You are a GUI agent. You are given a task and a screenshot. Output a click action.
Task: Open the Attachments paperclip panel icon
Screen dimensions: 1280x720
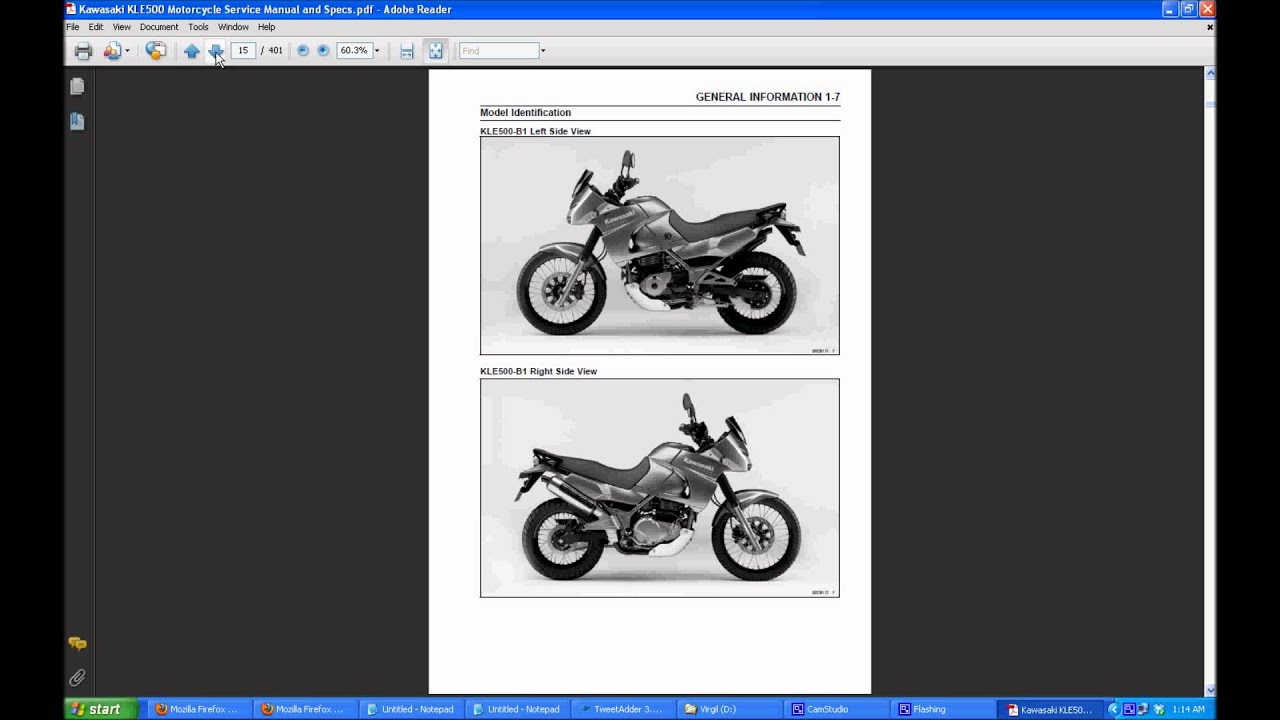pos(77,678)
